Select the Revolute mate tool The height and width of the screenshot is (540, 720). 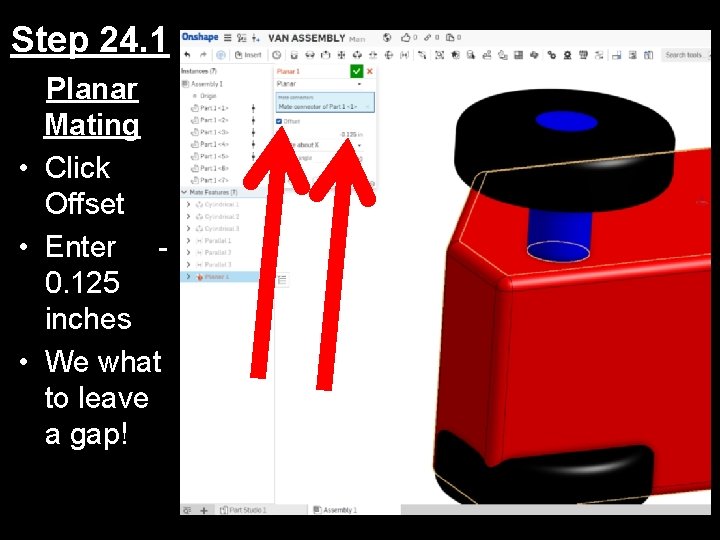click(310, 55)
